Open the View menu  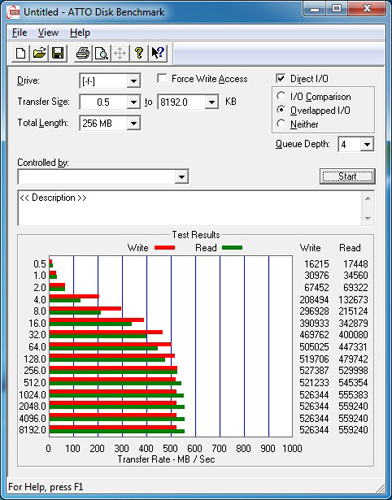pos(48,33)
